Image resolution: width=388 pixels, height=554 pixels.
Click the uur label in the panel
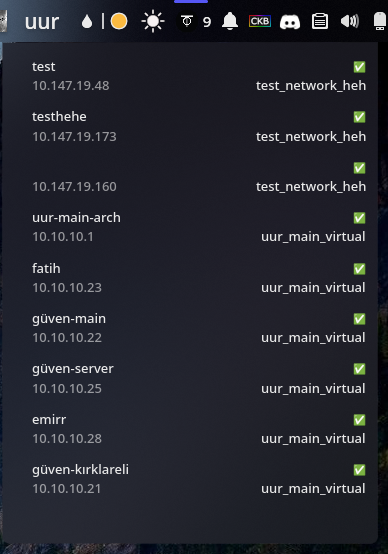(x=42, y=22)
